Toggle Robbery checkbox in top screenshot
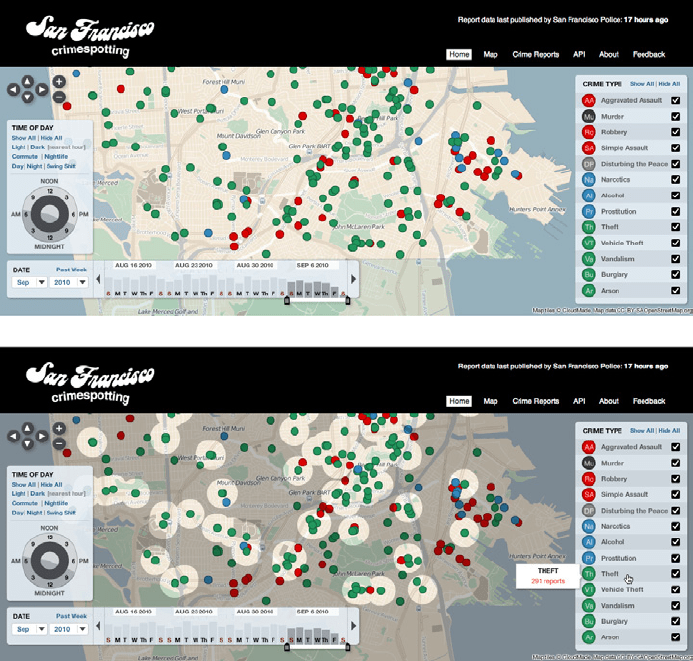This screenshot has width=693, height=661. [675, 132]
